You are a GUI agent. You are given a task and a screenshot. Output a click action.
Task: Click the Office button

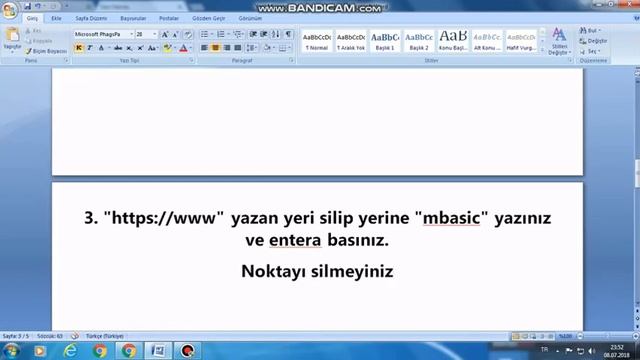(9, 9)
